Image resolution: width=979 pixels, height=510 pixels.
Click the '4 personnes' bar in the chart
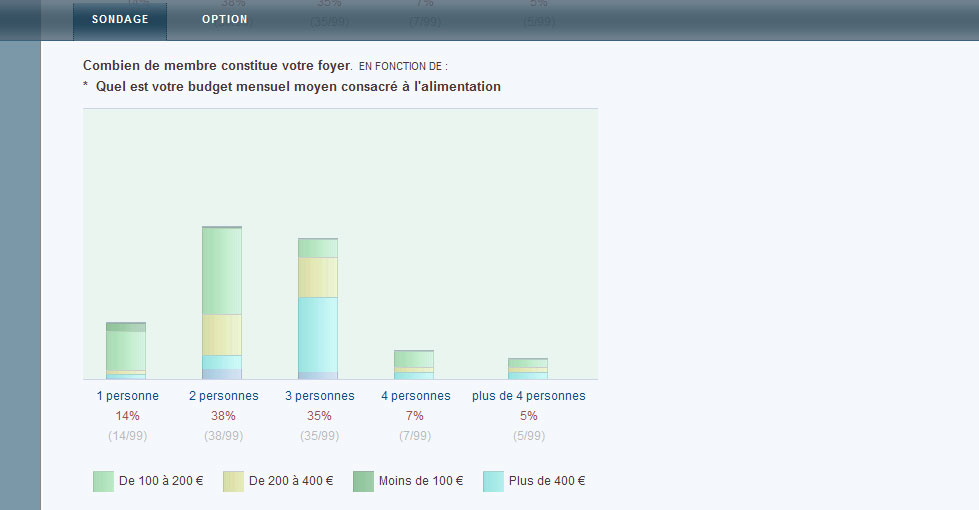click(x=414, y=364)
